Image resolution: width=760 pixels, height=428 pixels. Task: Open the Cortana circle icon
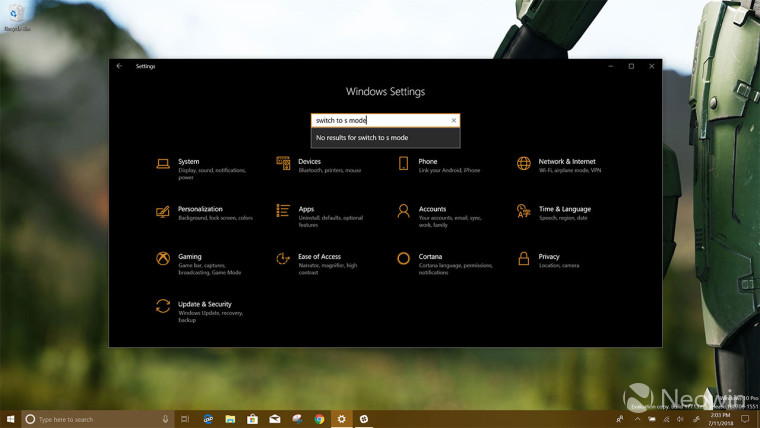coord(403,258)
